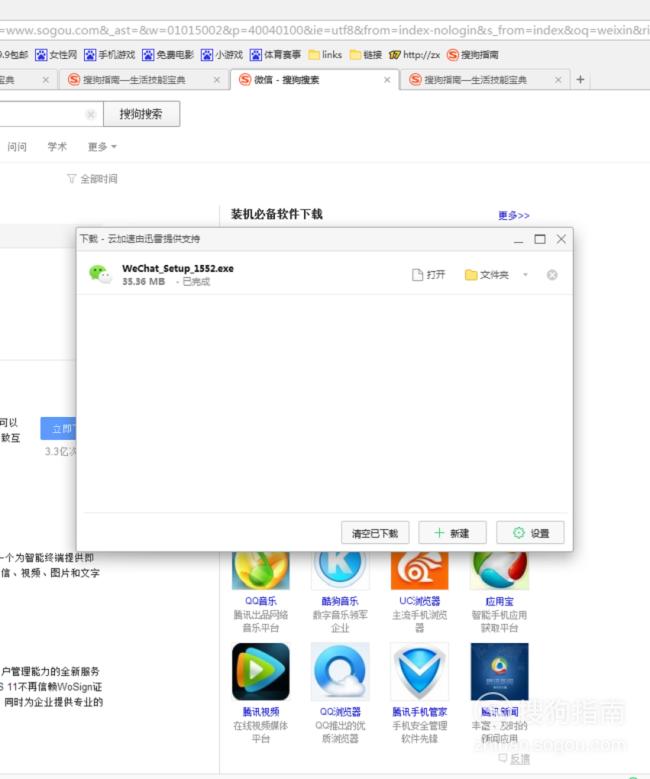Click the 腾讯视频 app icon
This screenshot has width=650, height=779.
click(x=260, y=671)
